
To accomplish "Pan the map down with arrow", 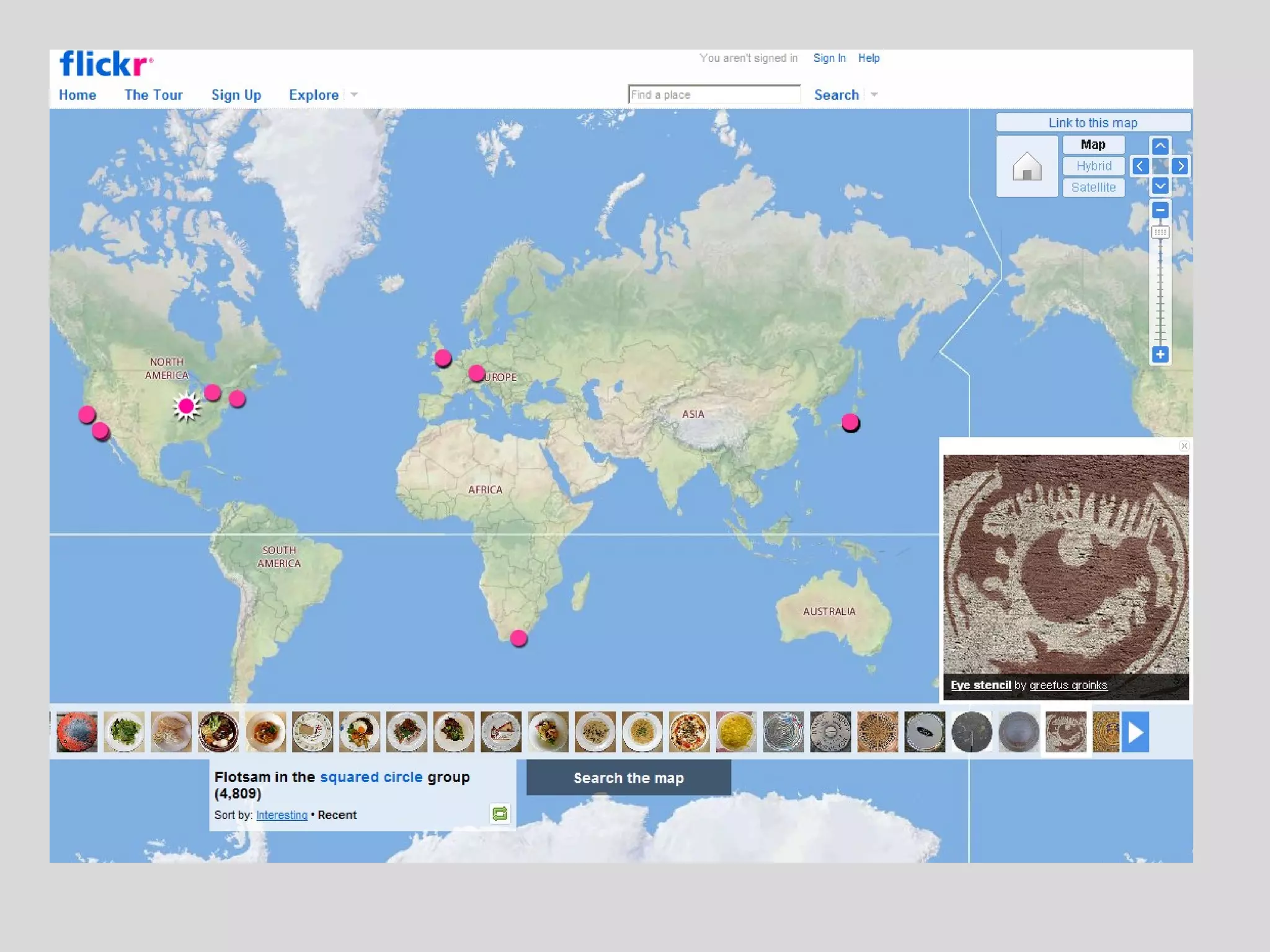I will point(1160,186).
